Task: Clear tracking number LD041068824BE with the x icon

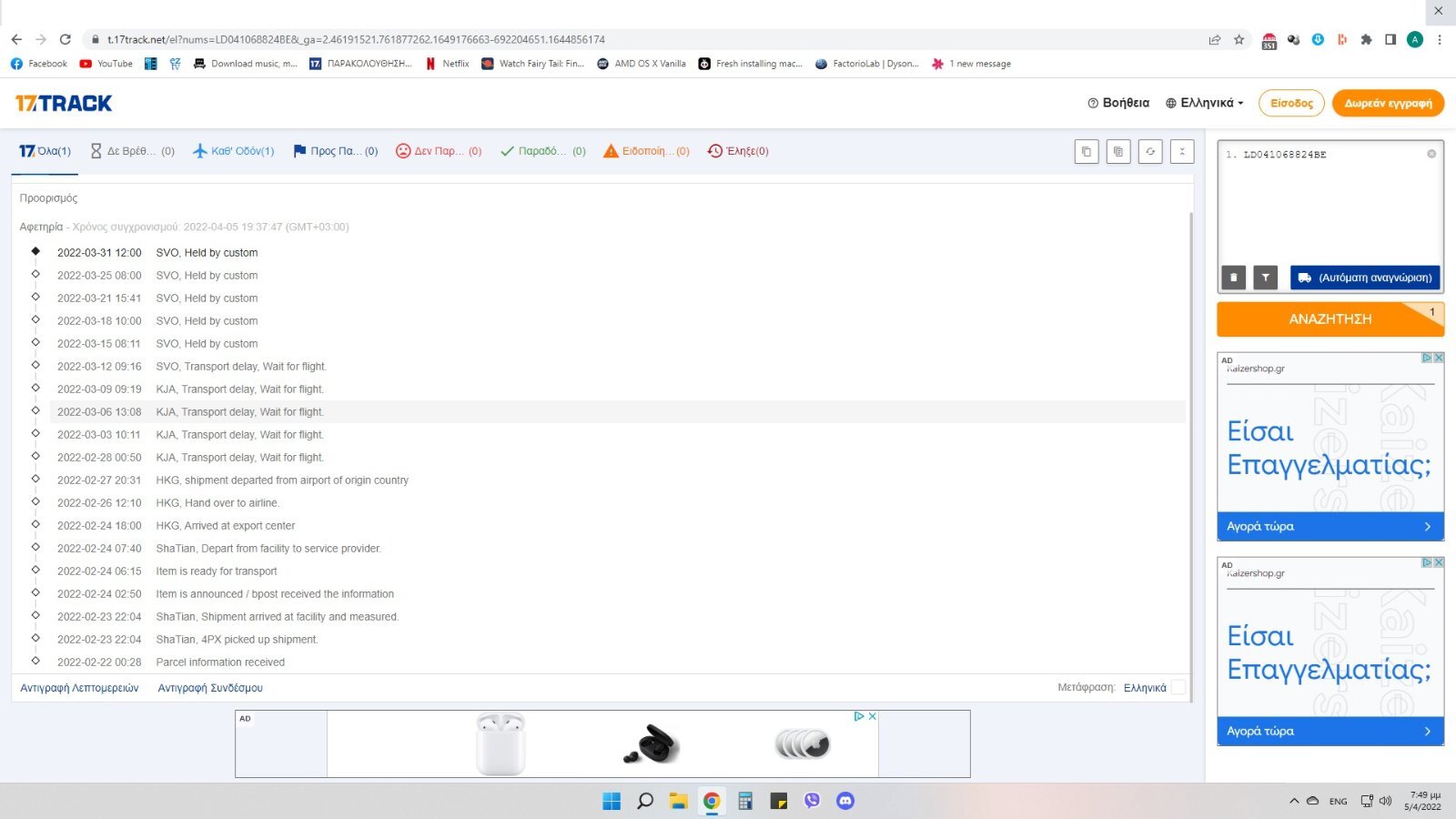Action: point(1431,154)
